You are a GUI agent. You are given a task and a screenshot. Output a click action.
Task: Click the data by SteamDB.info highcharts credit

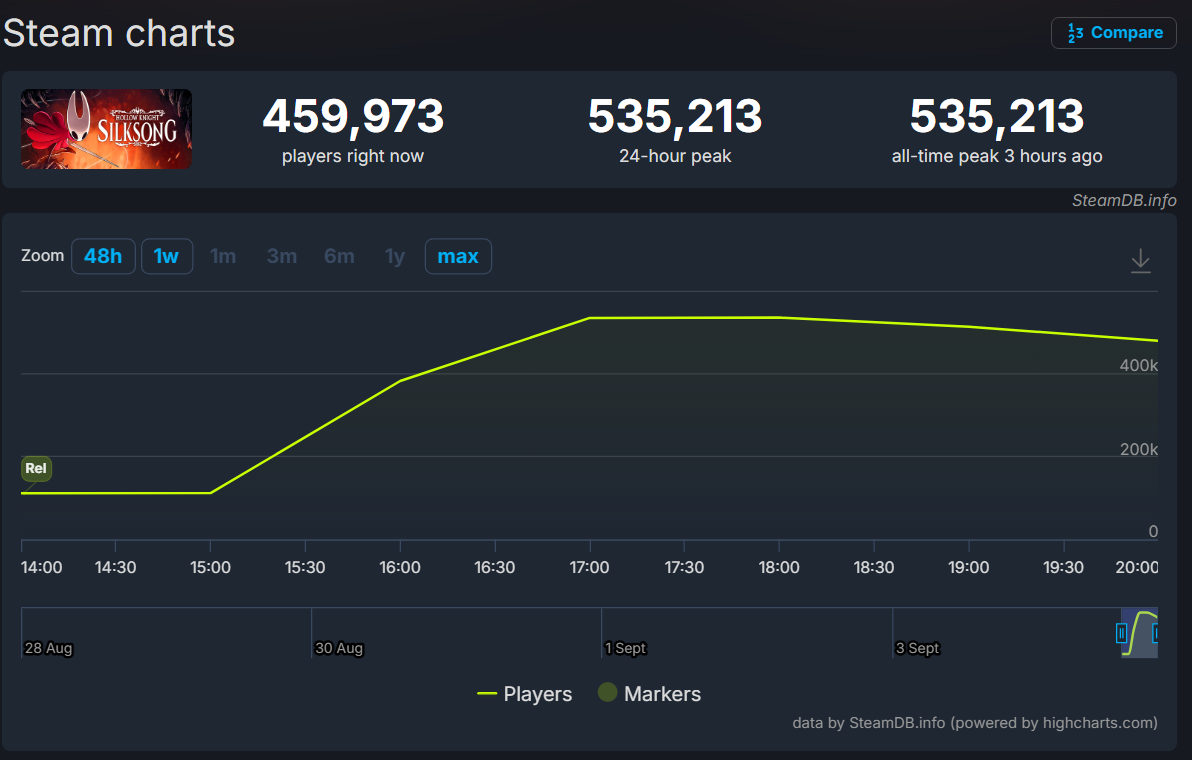coord(975,723)
